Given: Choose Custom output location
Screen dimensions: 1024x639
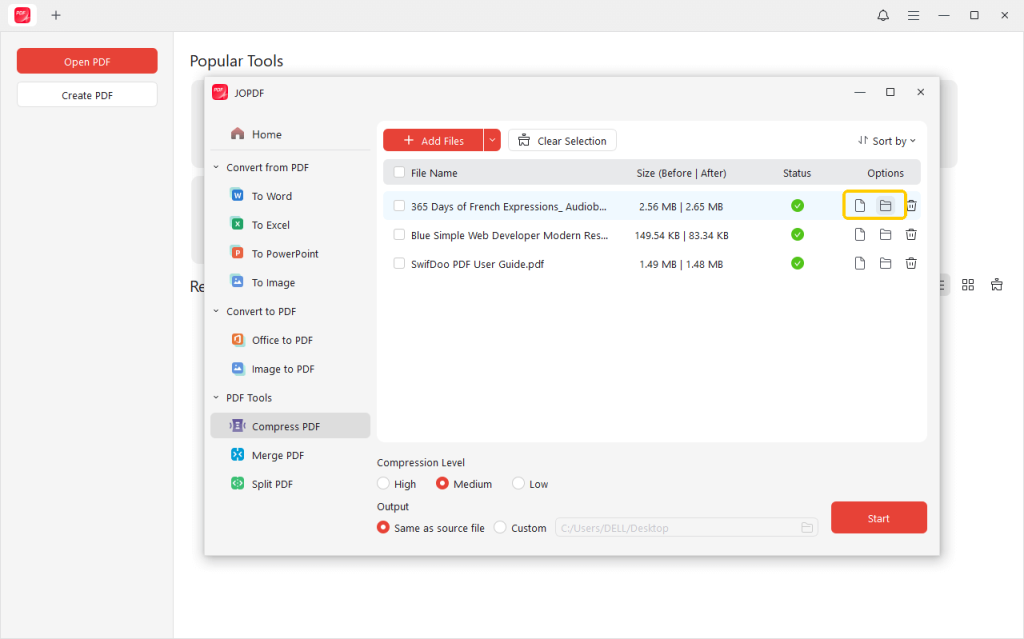Looking at the screenshot, I should pos(500,528).
